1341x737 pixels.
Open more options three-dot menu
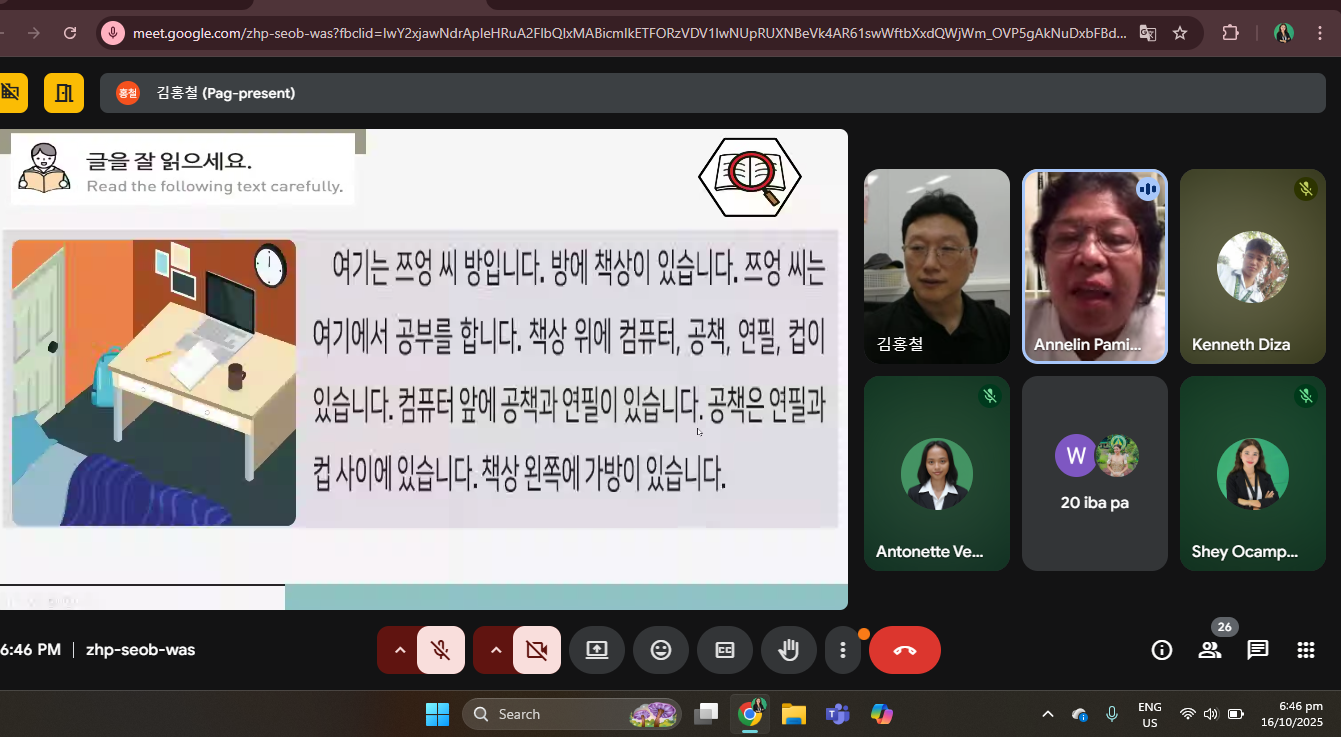(x=843, y=650)
